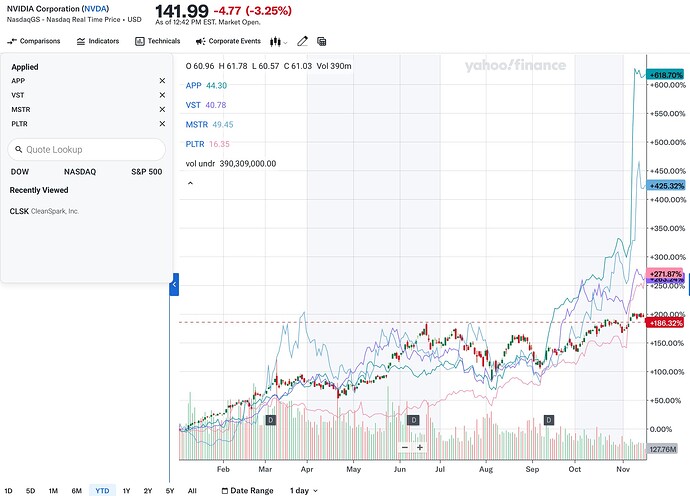Remove APP from applied comparisons
Viewport: 690px width, 496px height.
tap(162, 81)
